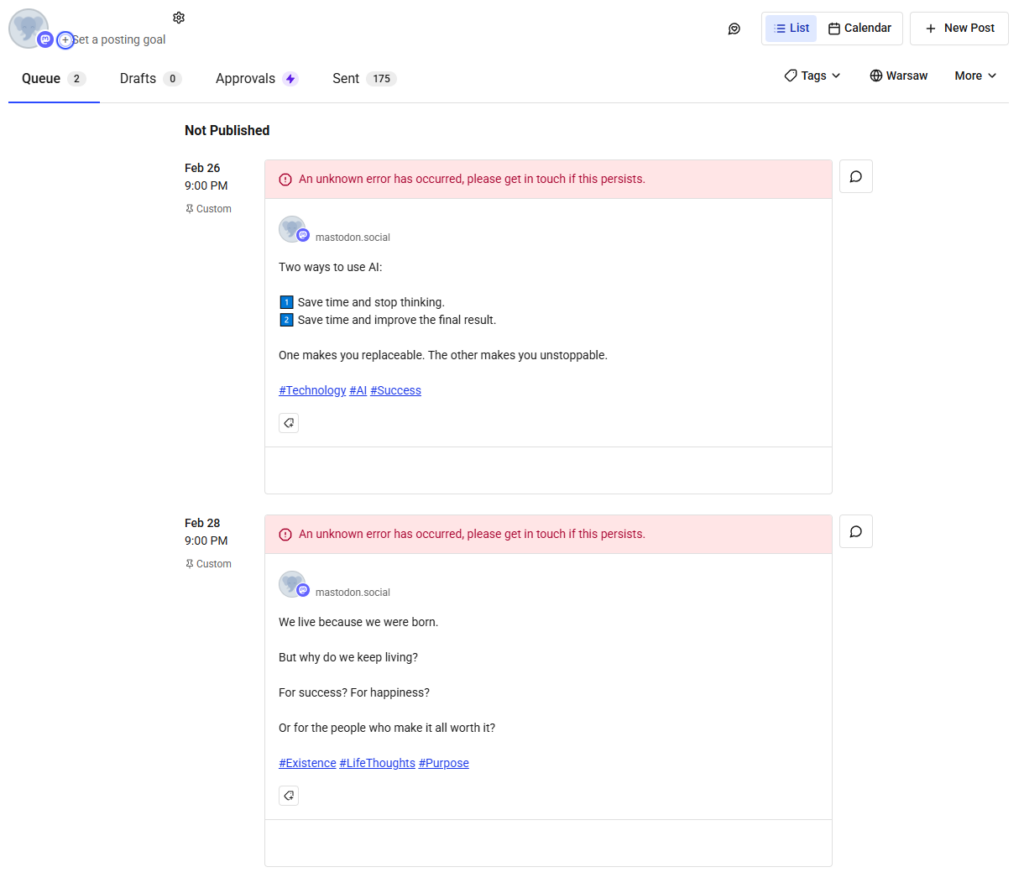The width and height of the screenshot is (1024, 888).
Task: Open comments for the Feb 28 post
Action: coord(856,532)
